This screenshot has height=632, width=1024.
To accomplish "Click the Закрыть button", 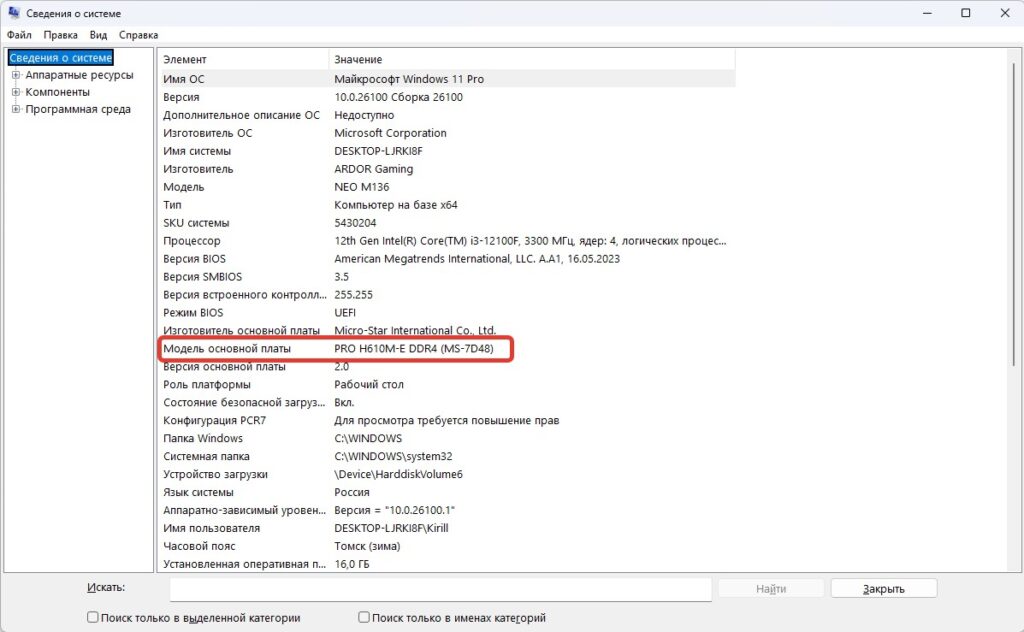I will pos(884,589).
